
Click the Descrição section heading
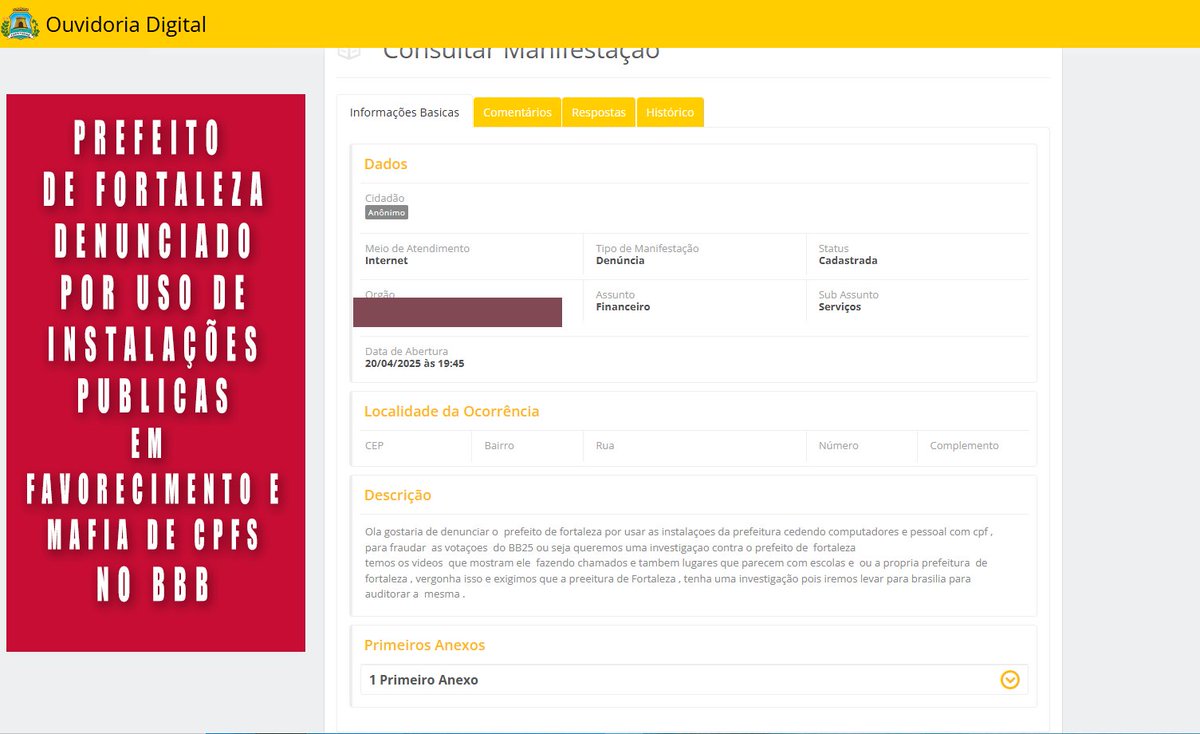pyautogui.click(x=398, y=495)
